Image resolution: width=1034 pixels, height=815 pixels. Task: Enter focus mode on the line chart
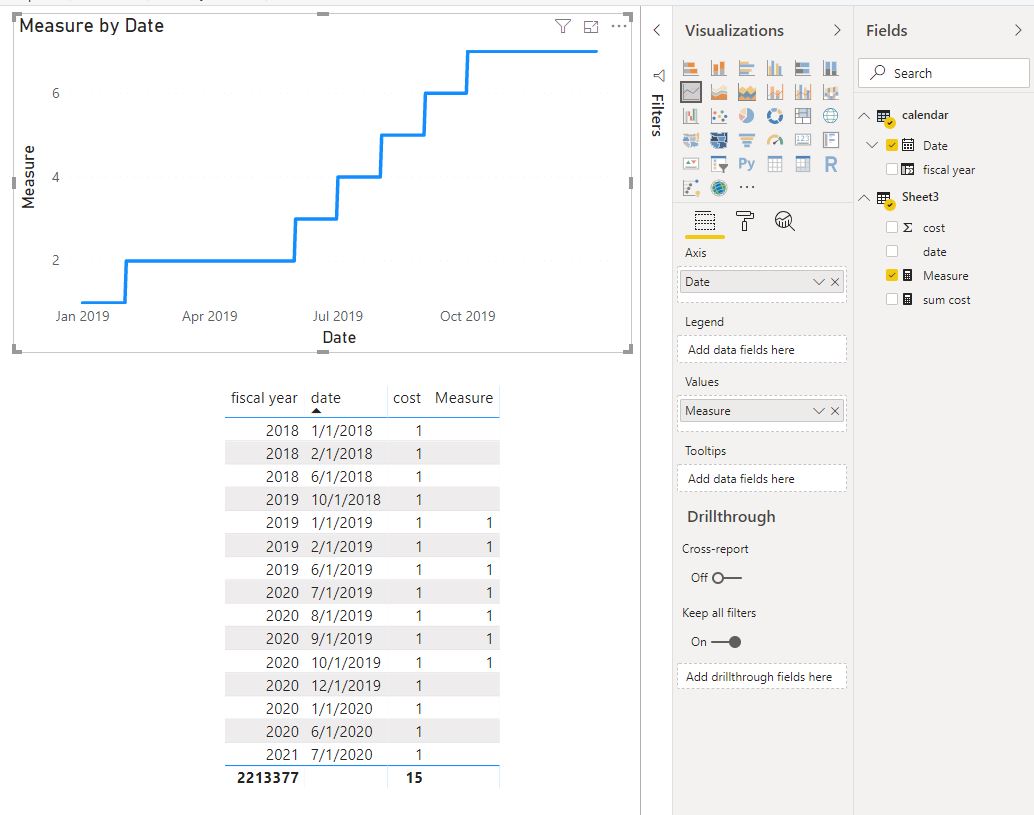point(591,26)
